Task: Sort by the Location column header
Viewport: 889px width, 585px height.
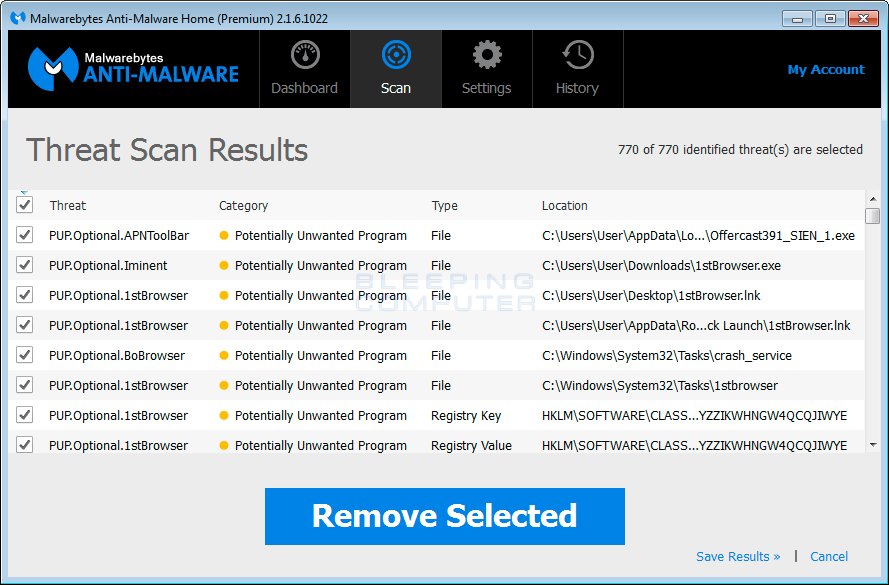Action: point(565,206)
